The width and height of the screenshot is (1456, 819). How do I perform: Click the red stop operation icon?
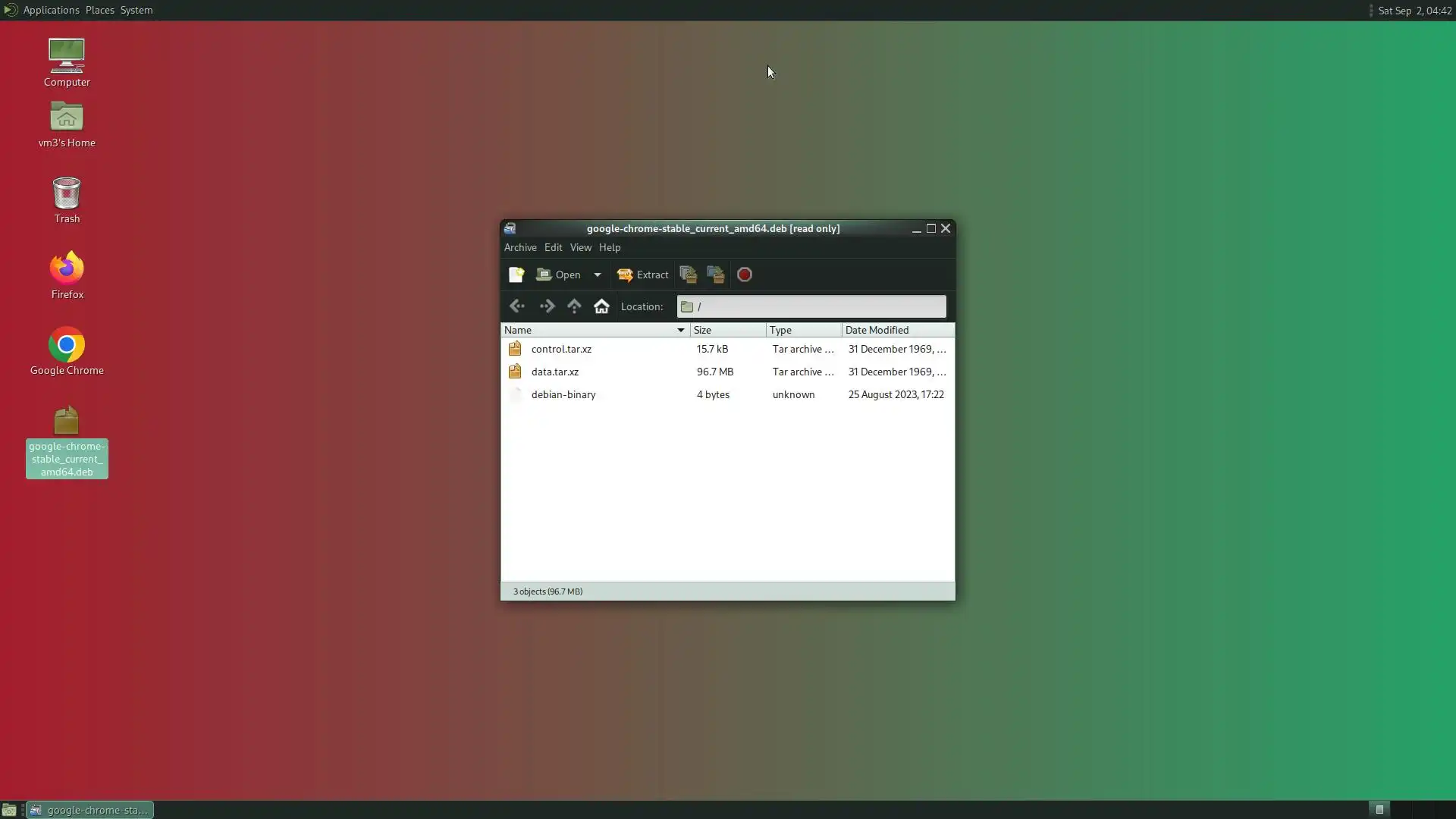745,275
